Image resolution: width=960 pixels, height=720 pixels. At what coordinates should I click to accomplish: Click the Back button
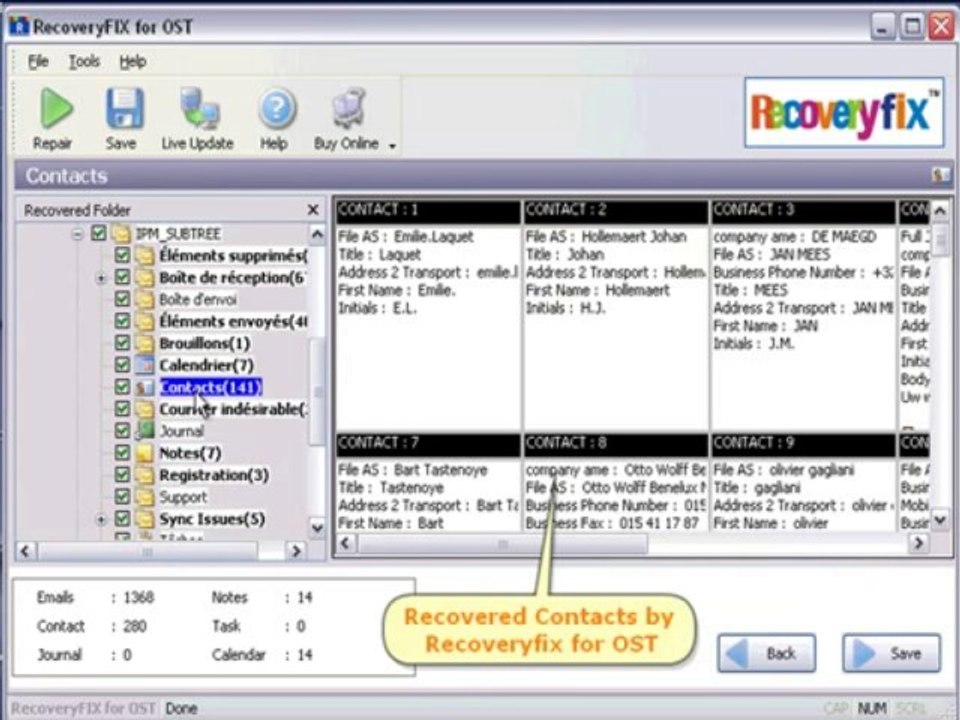click(x=767, y=653)
